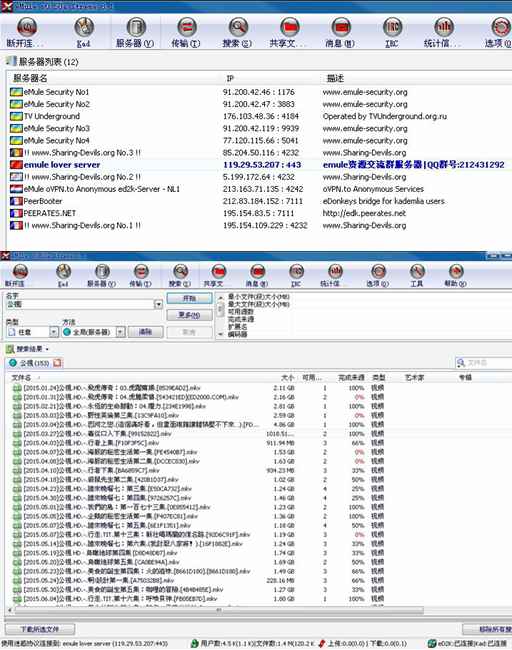The width and height of the screenshot is (512, 650).
Task: Open 选项 (Options) in upper window toolbar
Action: [x=499, y=32]
